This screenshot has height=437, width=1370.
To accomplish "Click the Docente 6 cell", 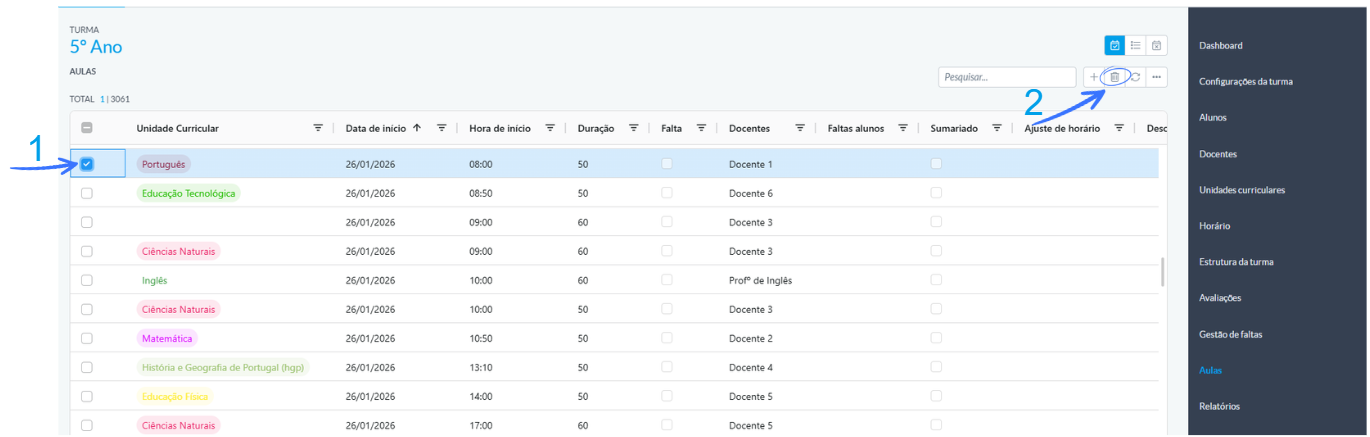I will pos(751,193).
